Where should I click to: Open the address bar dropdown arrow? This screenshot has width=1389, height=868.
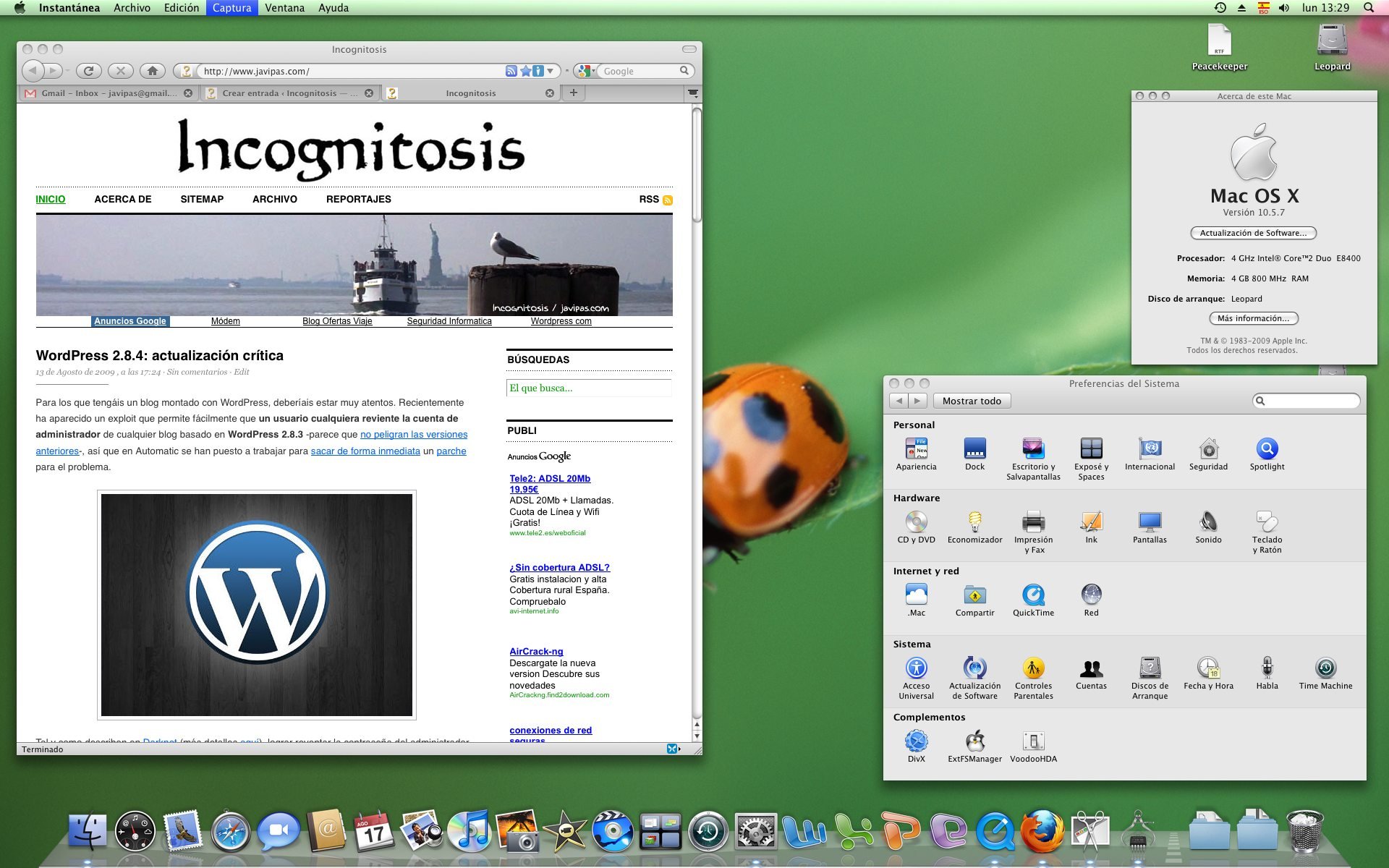point(551,71)
